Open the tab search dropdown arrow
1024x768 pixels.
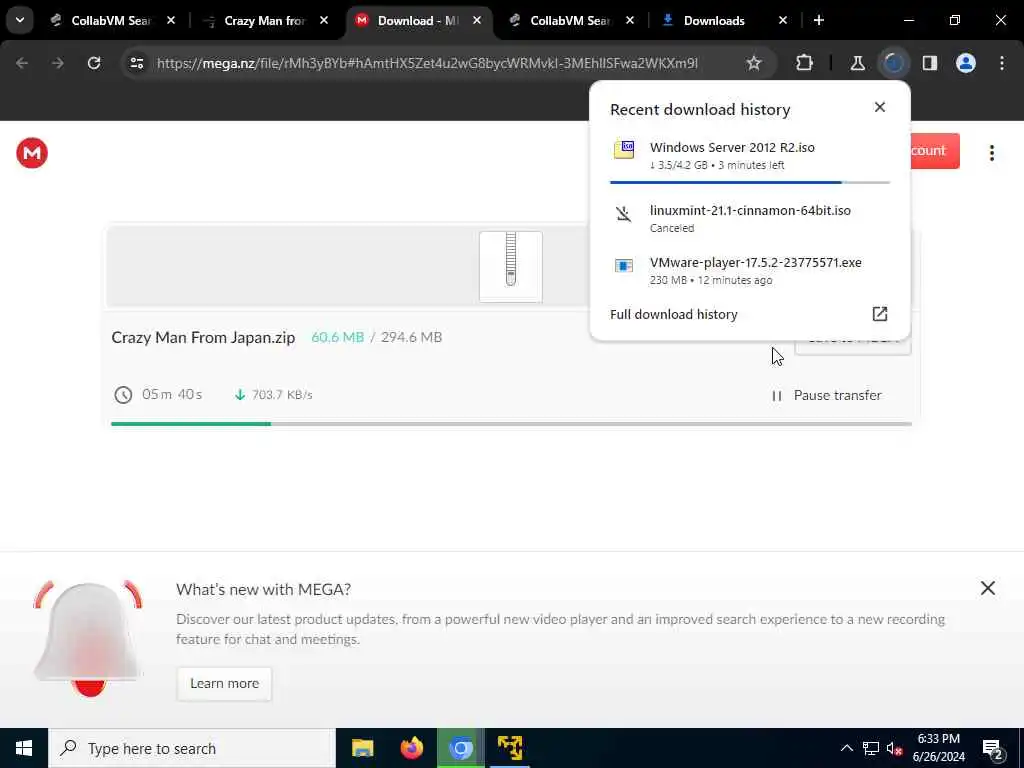pyautogui.click(x=20, y=20)
